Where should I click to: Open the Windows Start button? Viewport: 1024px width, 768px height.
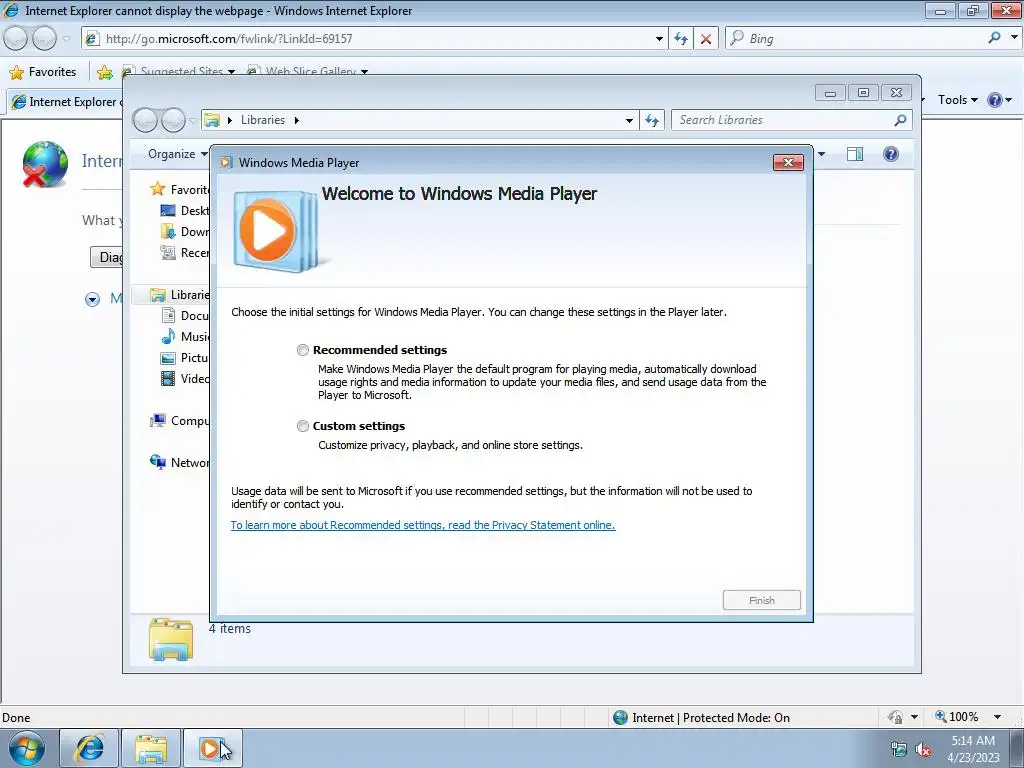(x=26, y=748)
